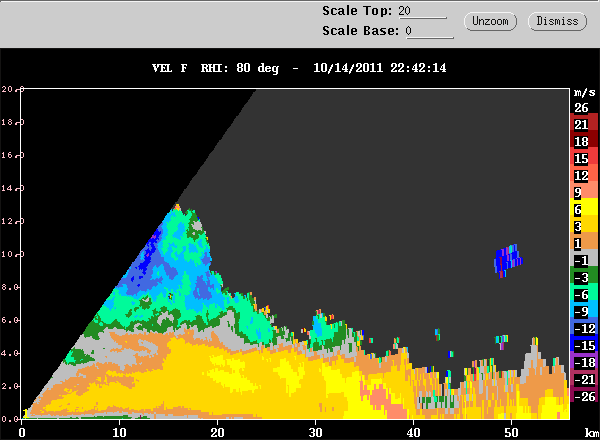This screenshot has height=440, width=600.
Task: Click the 50 km range axis label
Action: click(x=511, y=433)
